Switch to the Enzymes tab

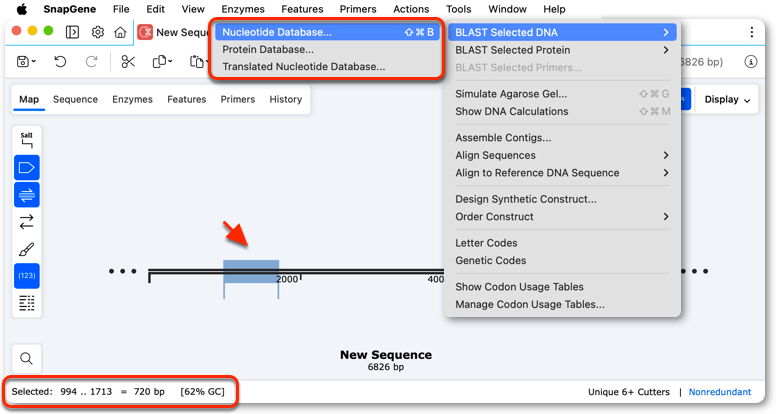[132, 100]
